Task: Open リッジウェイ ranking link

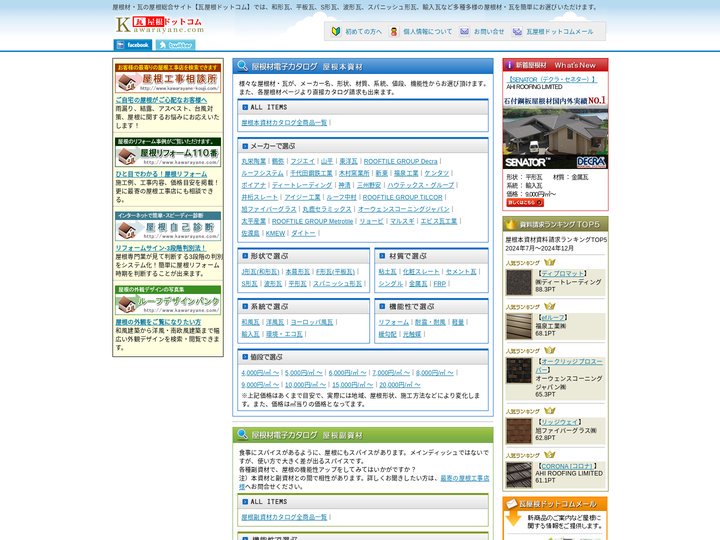Action: [x=560, y=422]
